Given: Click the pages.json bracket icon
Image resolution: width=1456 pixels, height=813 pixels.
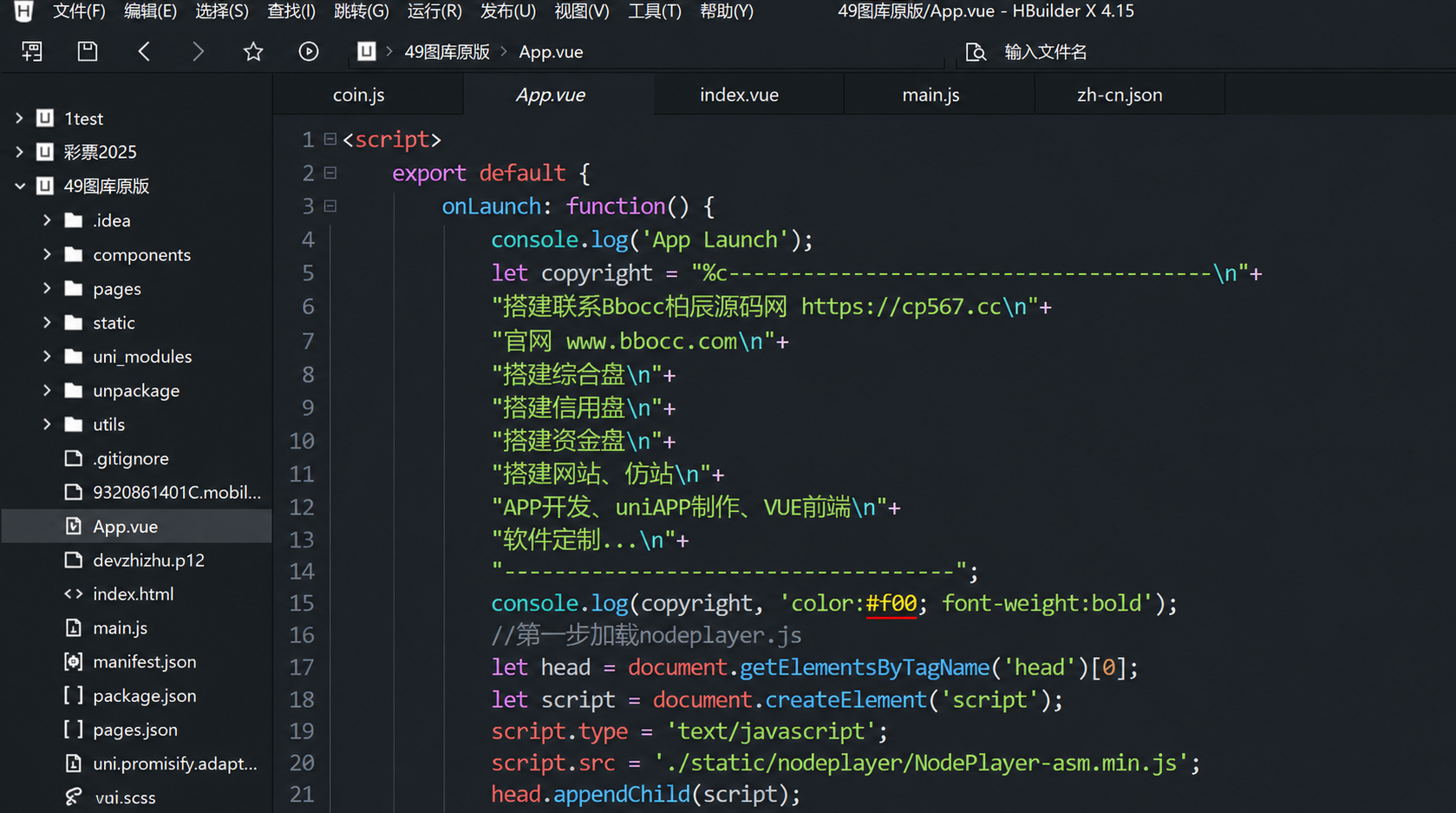Looking at the screenshot, I should pos(74,730).
